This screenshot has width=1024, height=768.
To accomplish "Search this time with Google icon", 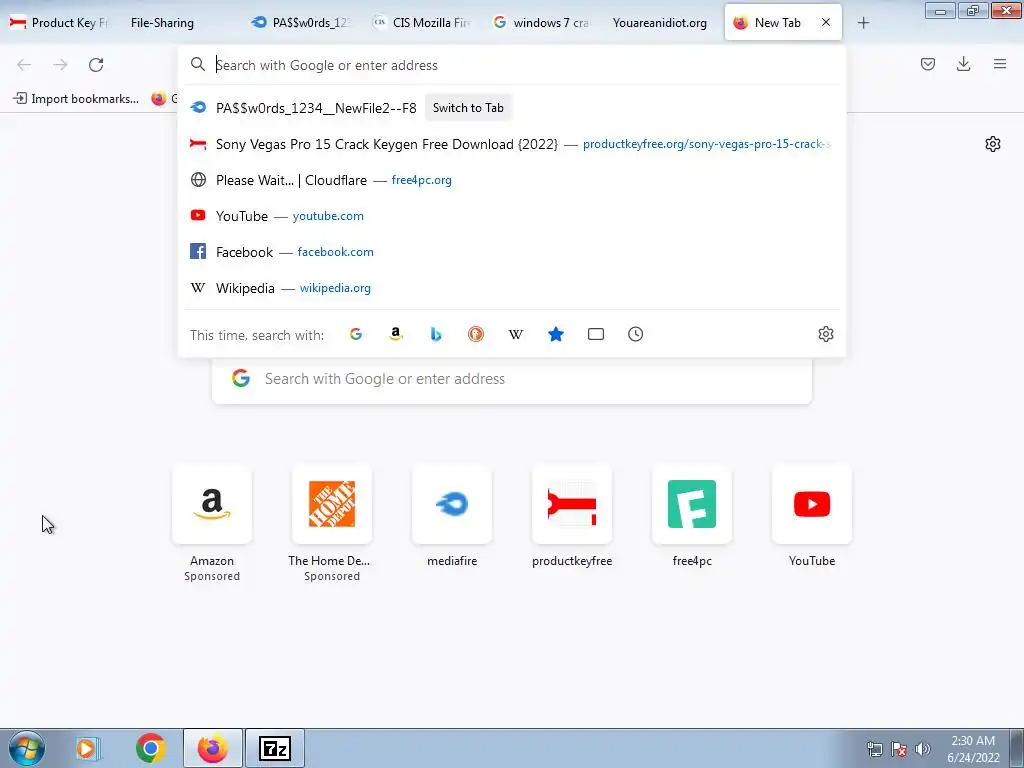I will [x=356, y=334].
